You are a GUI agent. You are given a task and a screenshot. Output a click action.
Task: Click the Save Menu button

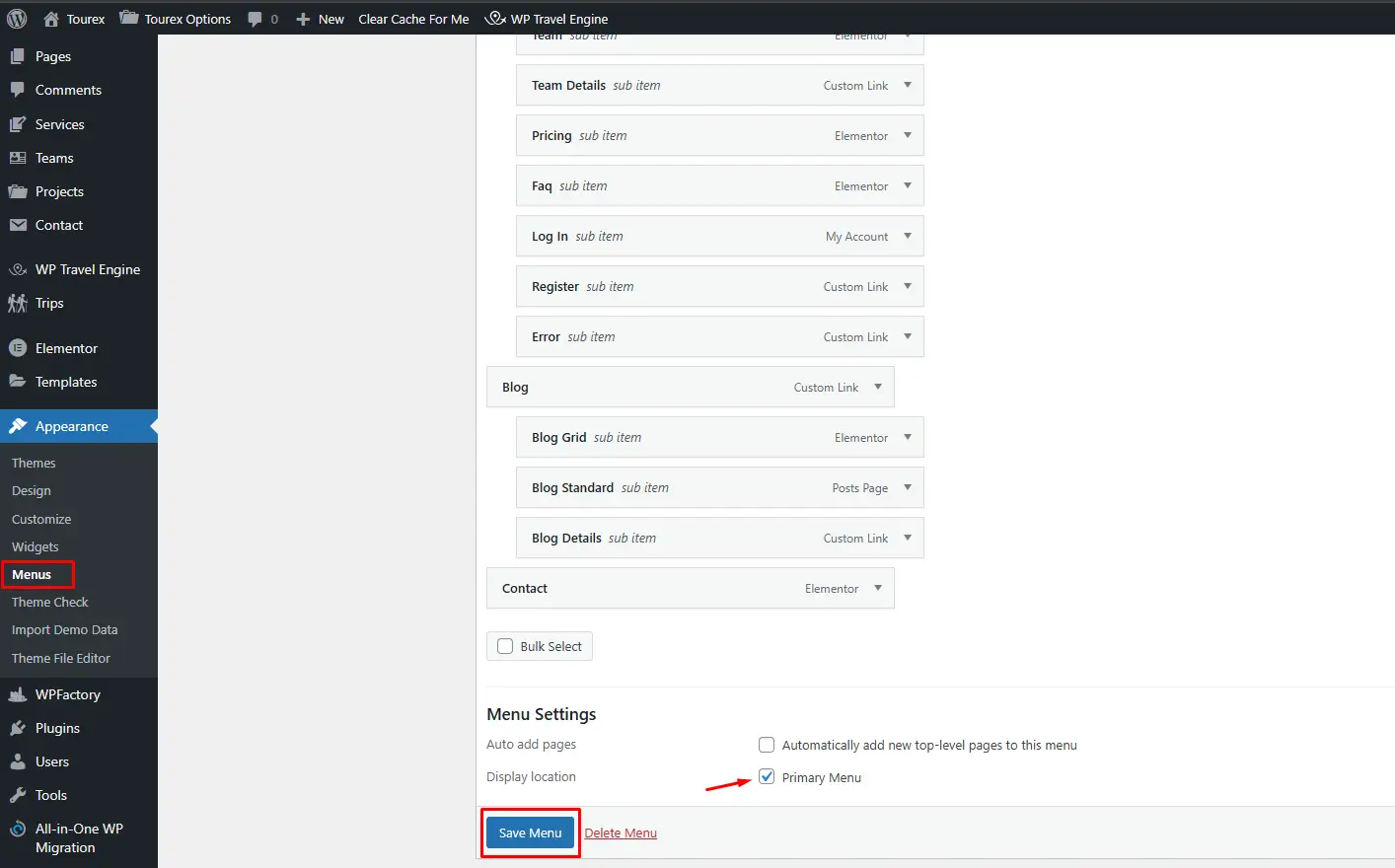point(531,832)
